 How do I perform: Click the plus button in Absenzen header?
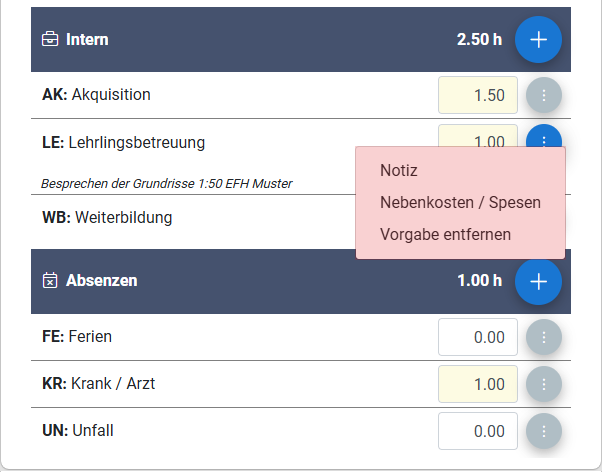pos(538,282)
